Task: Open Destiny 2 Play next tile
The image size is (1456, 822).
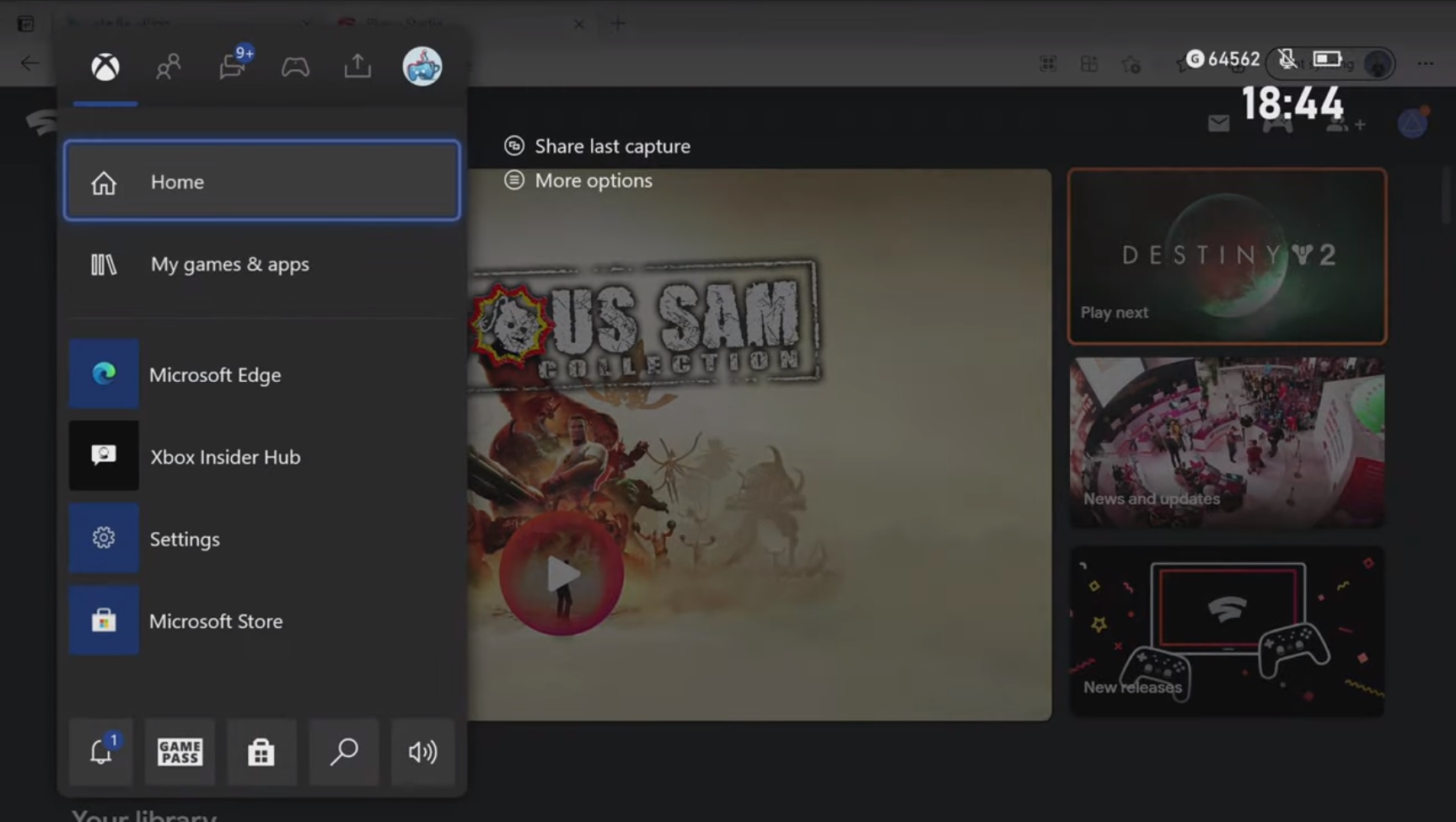Action: click(1228, 256)
